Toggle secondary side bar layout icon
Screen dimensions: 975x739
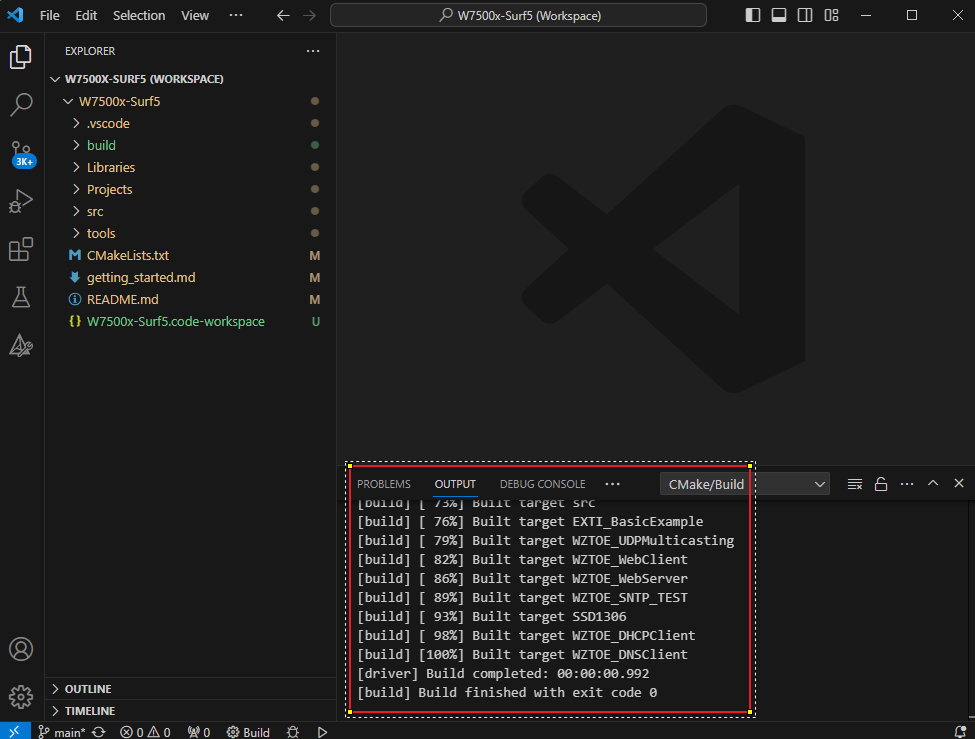(805, 16)
